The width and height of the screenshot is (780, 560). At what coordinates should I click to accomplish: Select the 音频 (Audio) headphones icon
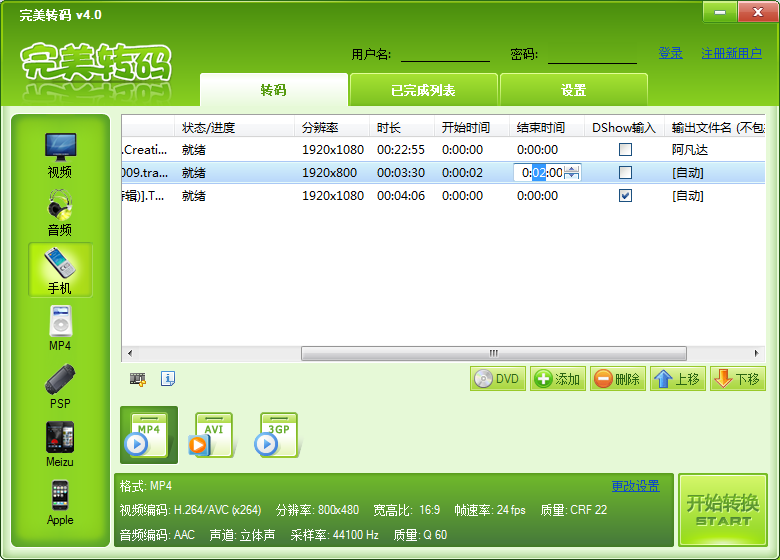tap(60, 213)
